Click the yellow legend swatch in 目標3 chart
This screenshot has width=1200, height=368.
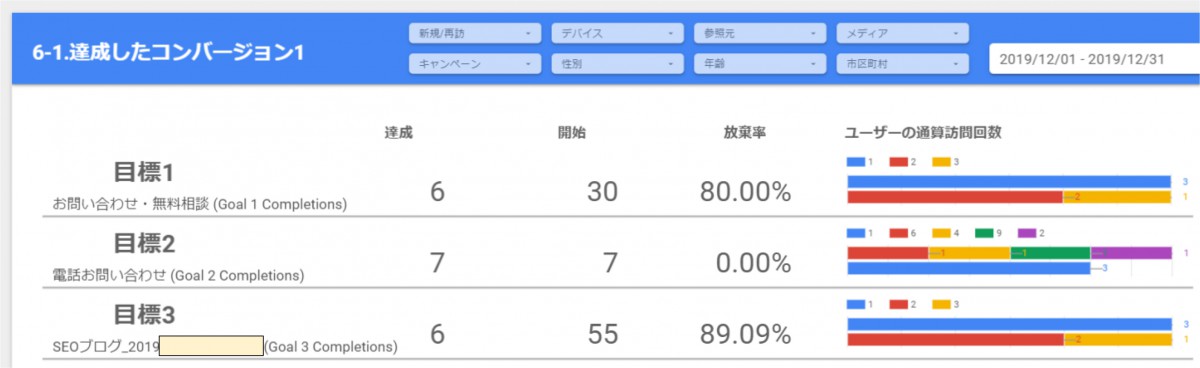coord(942,303)
